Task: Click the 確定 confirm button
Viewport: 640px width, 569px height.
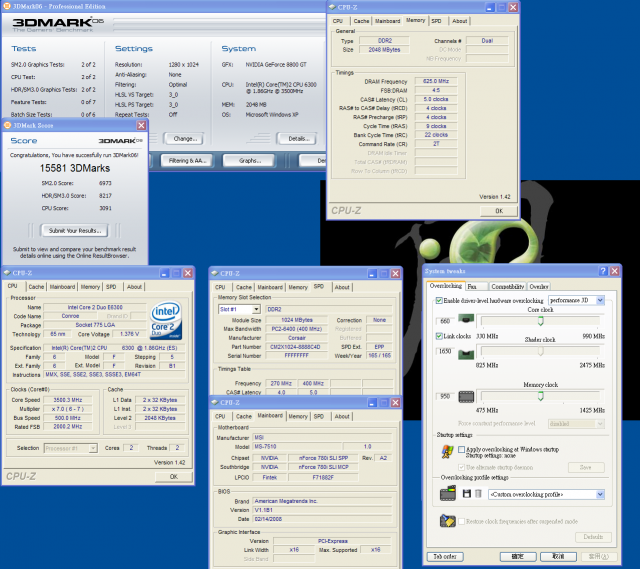Action: tap(518, 556)
